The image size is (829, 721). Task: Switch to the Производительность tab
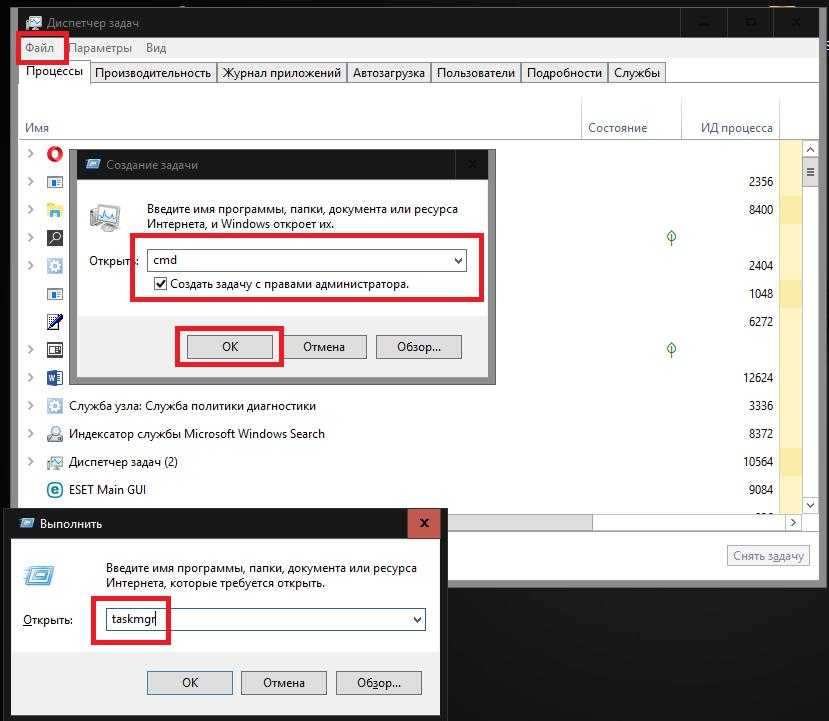[x=153, y=73]
